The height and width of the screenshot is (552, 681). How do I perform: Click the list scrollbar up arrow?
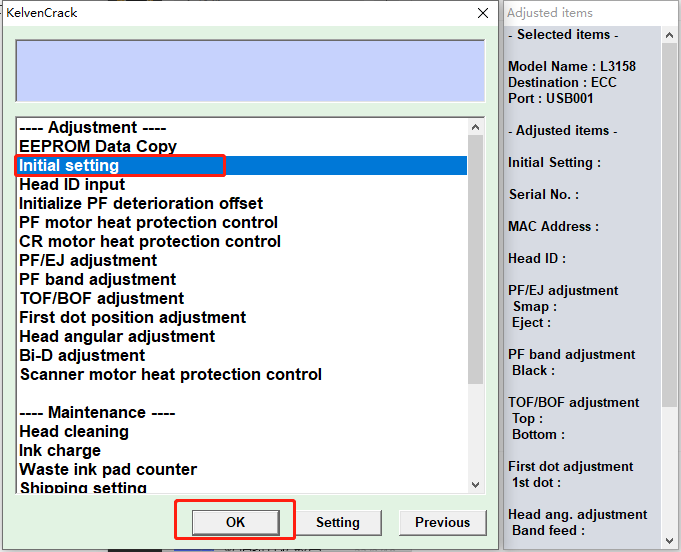point(475,126)
